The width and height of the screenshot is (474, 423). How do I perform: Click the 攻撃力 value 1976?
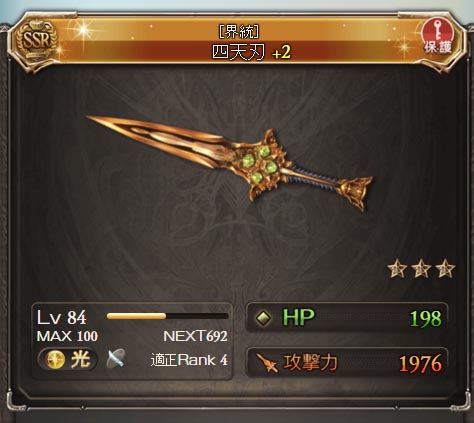[x=421, y=364]
